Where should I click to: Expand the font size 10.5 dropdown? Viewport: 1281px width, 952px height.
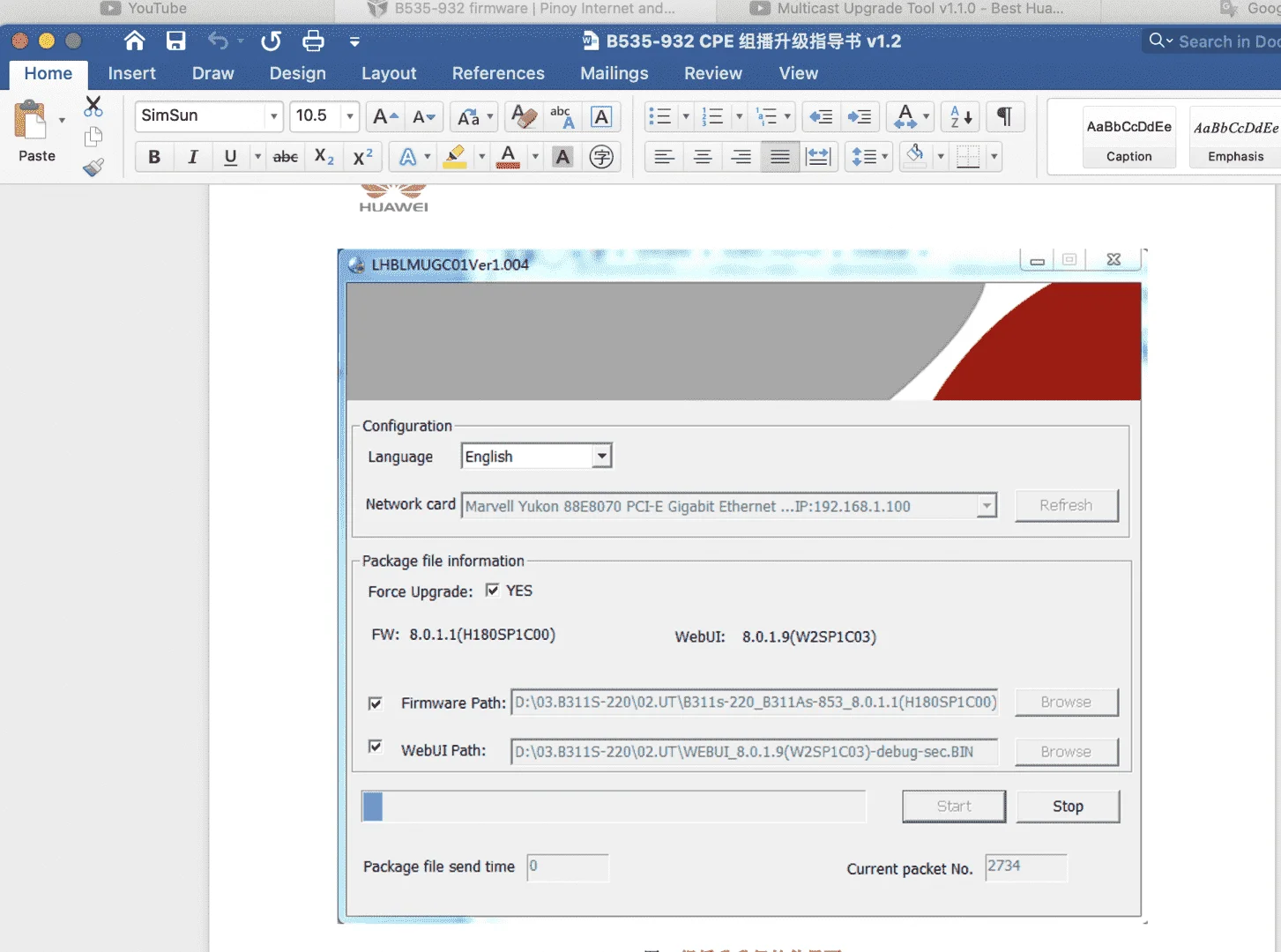click(x=350, y=116)
